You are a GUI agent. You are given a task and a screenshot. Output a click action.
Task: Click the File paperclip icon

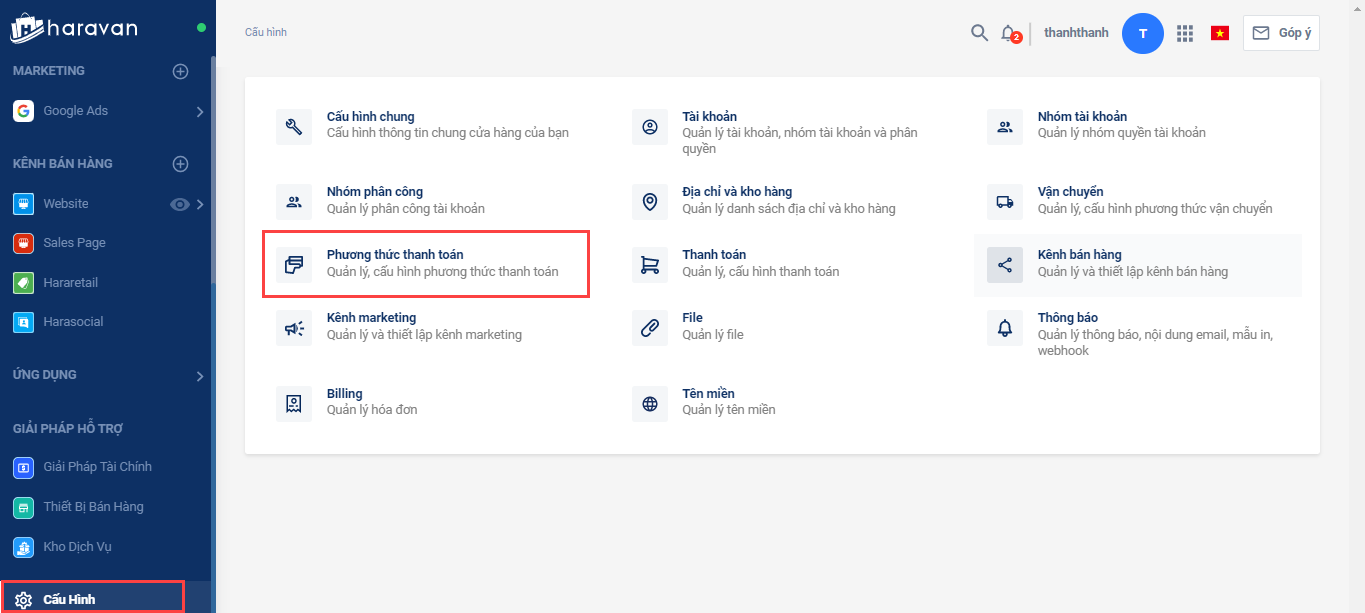tap(650, 328)
